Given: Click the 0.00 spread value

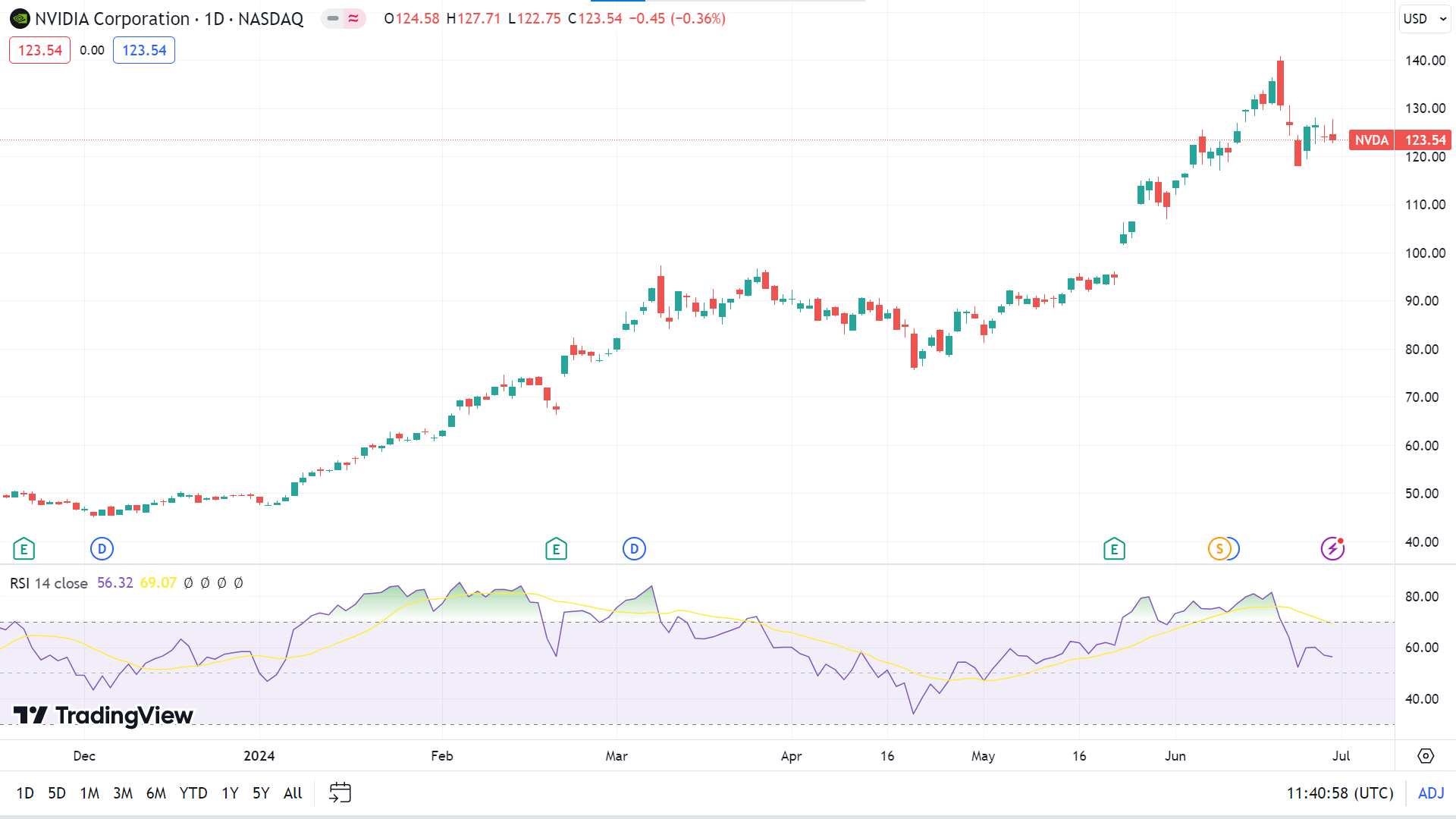Looking at the screenshot, I should (92, 50).
